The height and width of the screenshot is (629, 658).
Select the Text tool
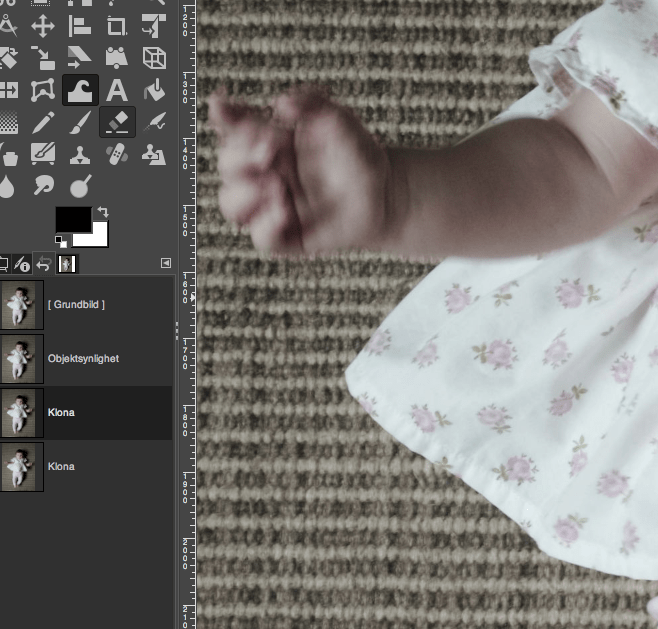(117, 91)
